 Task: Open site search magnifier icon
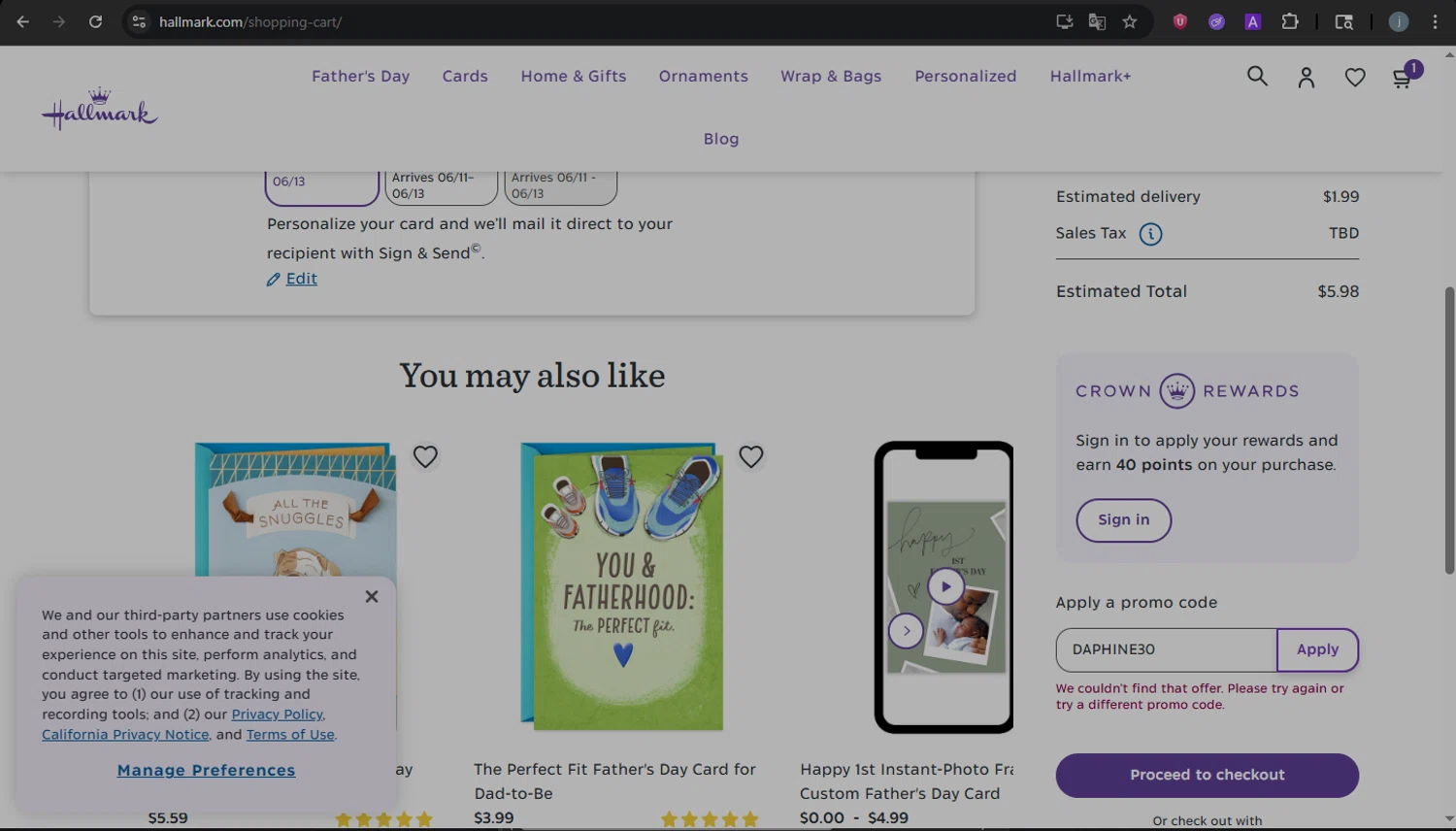[x=1257, y=76]
